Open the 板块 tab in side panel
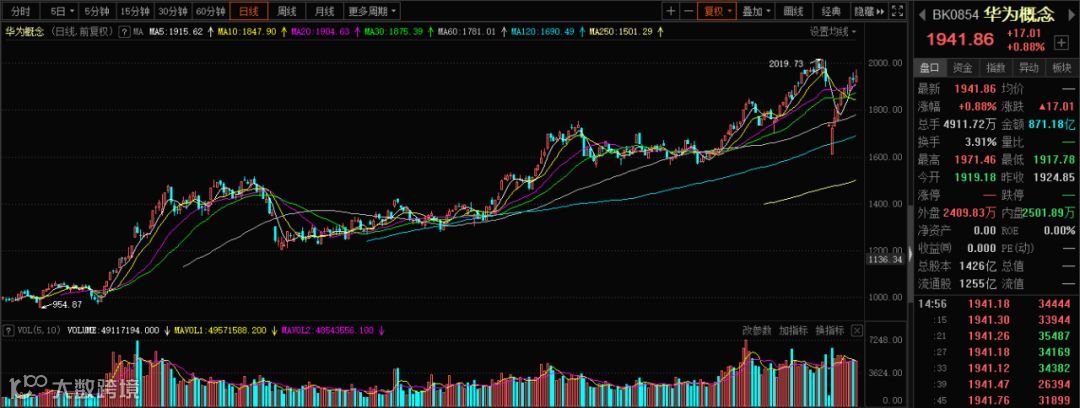The image size is (1080, 408). pos(1061,68)
